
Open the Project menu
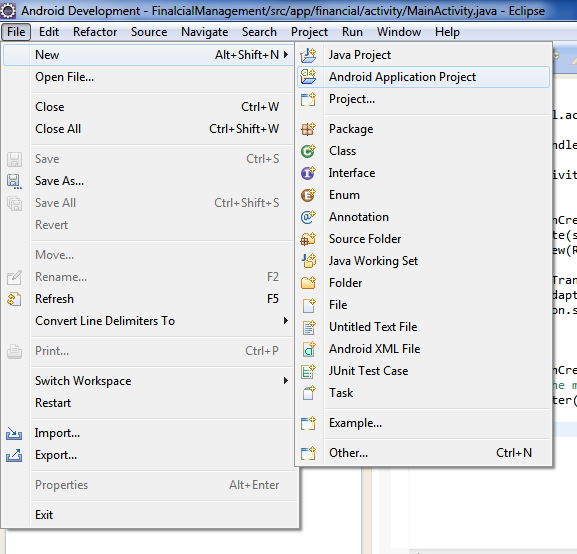(309, 32)
